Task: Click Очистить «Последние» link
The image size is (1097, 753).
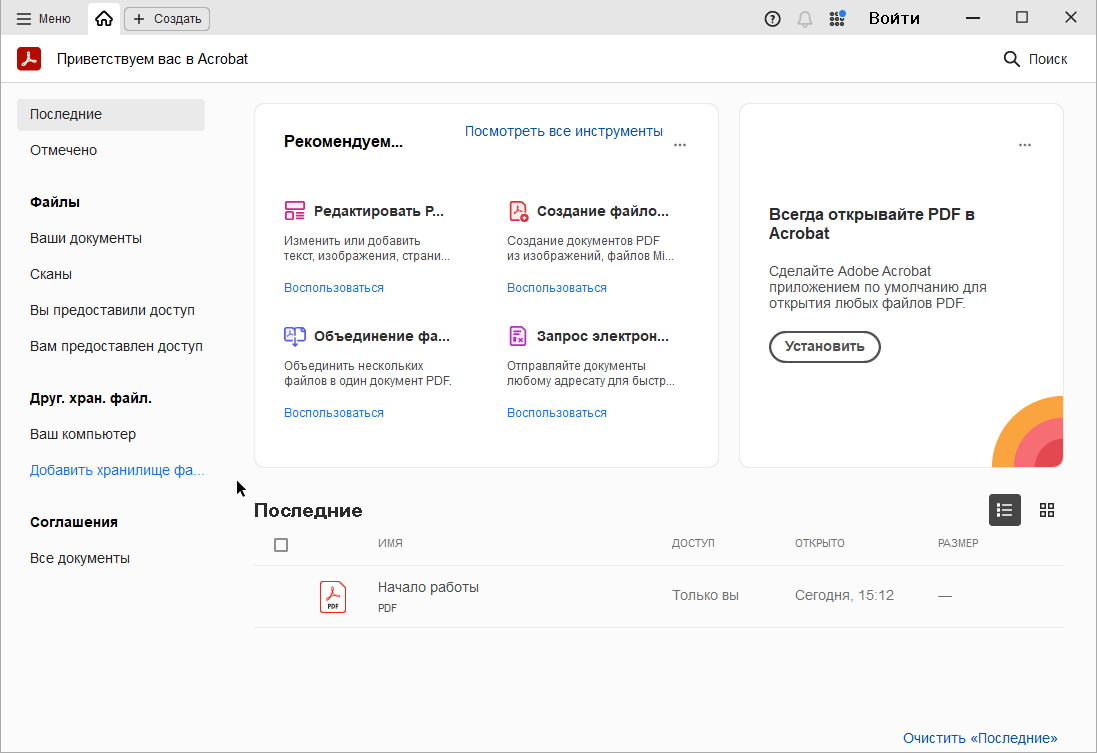Action: (980, 738)
